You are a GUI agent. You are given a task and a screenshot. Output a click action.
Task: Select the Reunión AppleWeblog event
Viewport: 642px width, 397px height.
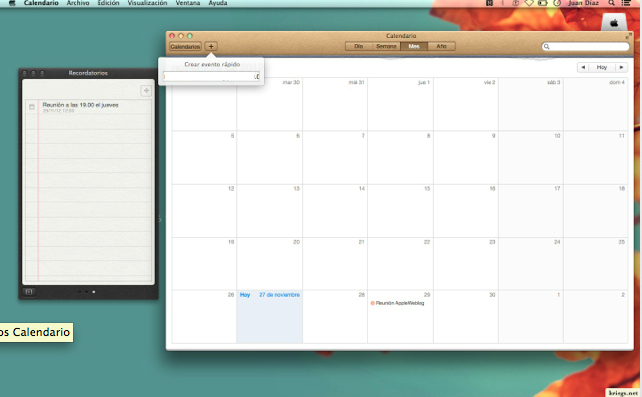coord(398,303)
